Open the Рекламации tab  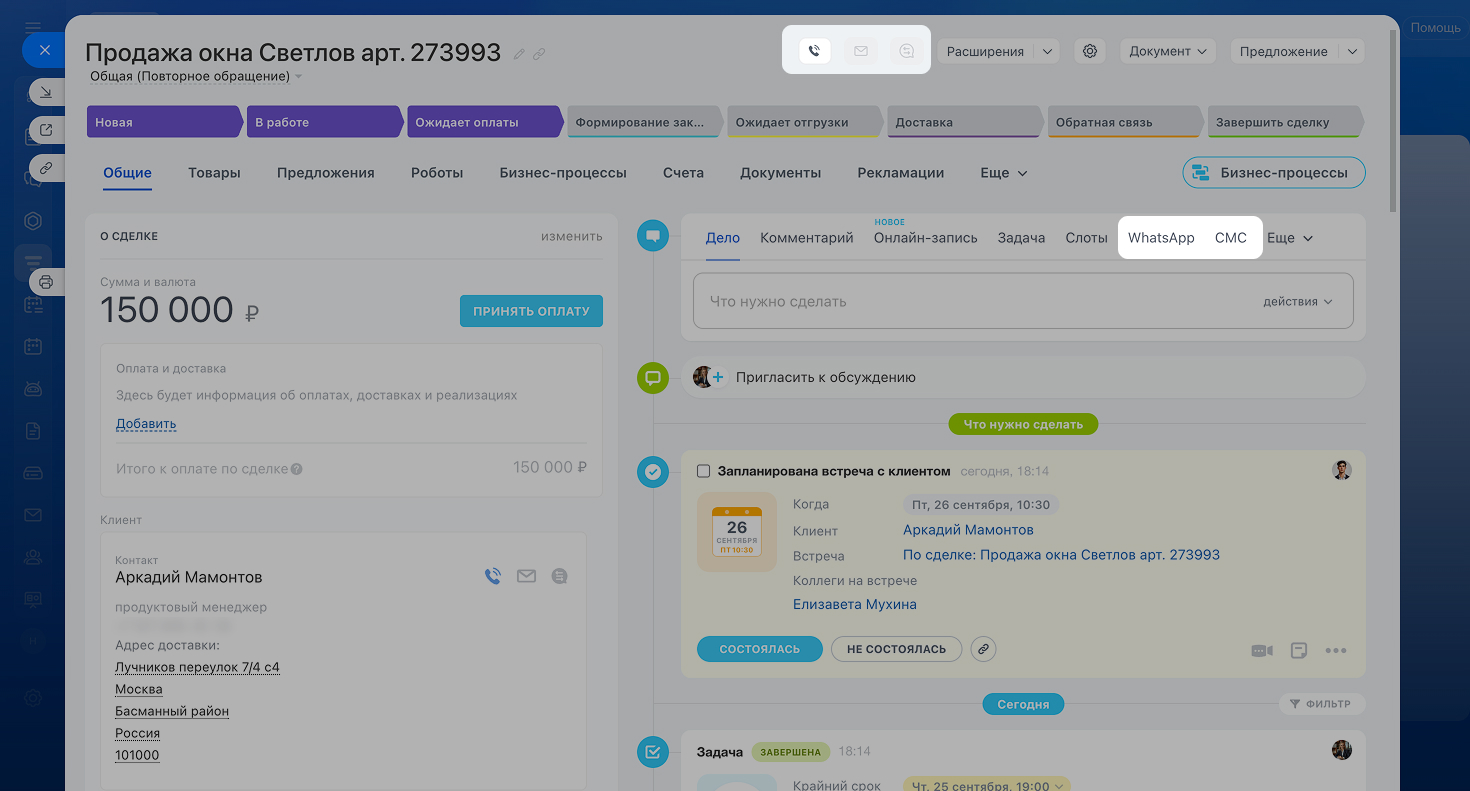point(901,173)
